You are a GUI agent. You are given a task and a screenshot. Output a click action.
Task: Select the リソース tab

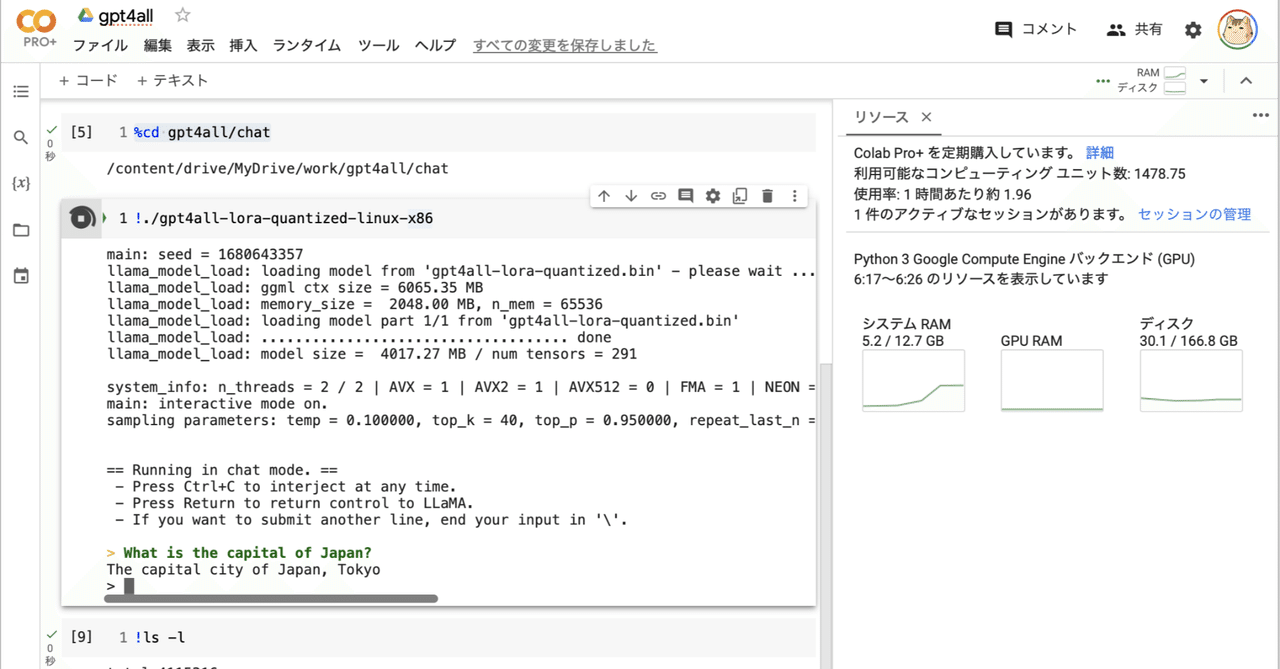881,117
